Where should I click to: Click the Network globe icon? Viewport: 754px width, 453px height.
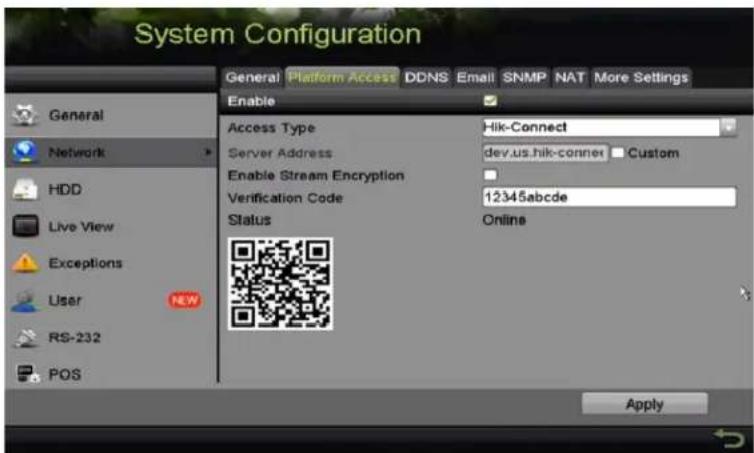point(25,152)
